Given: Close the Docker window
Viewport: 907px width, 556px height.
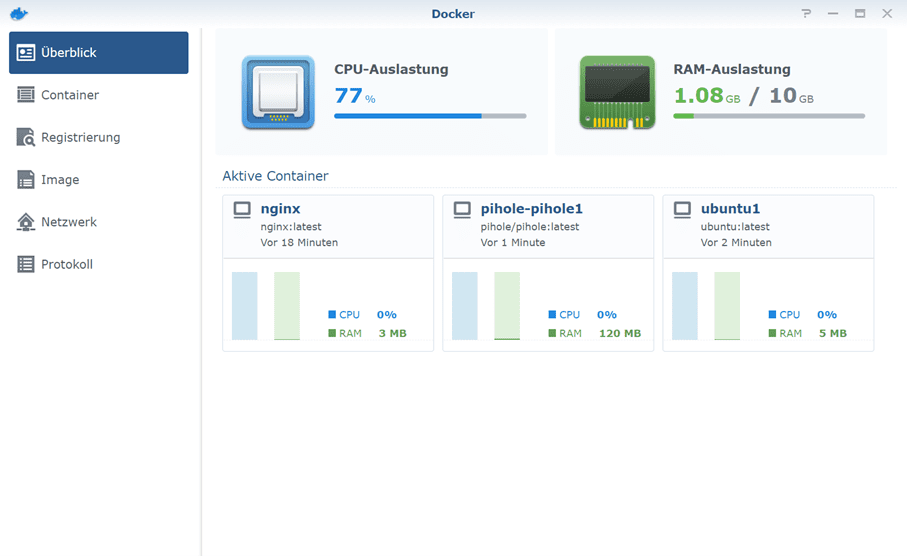Looking at the screenshot, I should pos(887,13).
